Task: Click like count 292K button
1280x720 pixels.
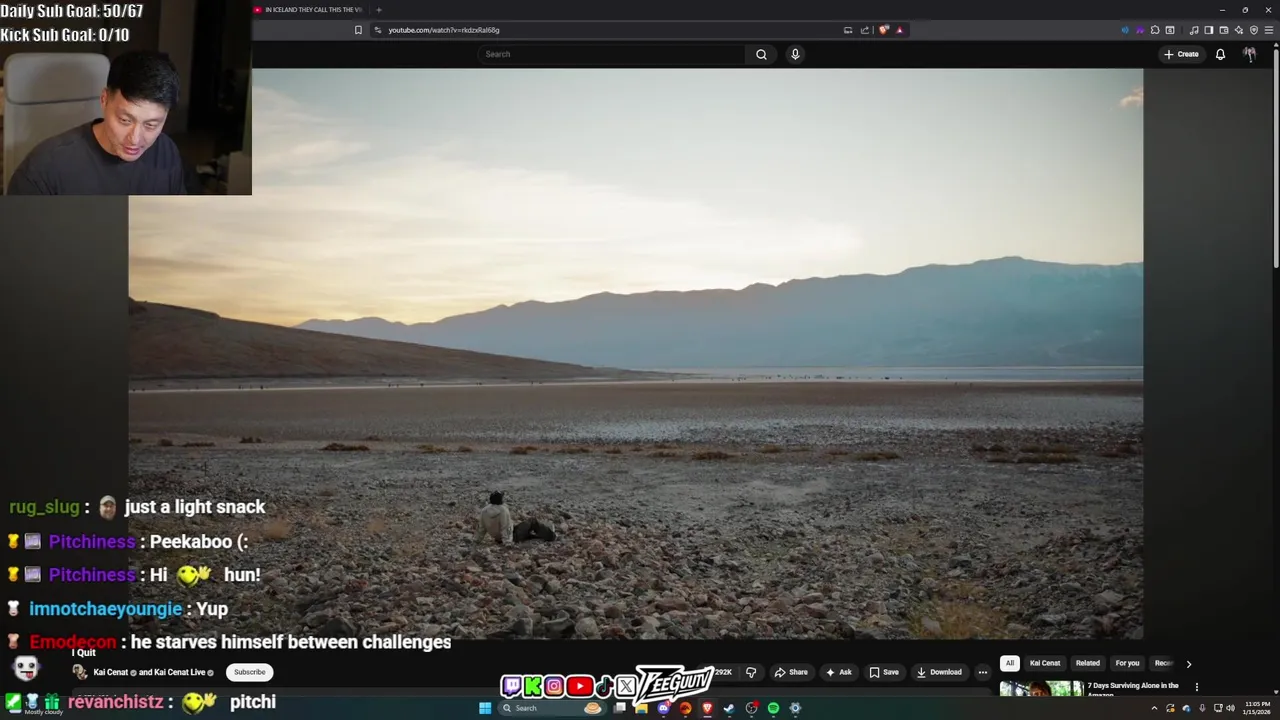Action: (722, 672)
